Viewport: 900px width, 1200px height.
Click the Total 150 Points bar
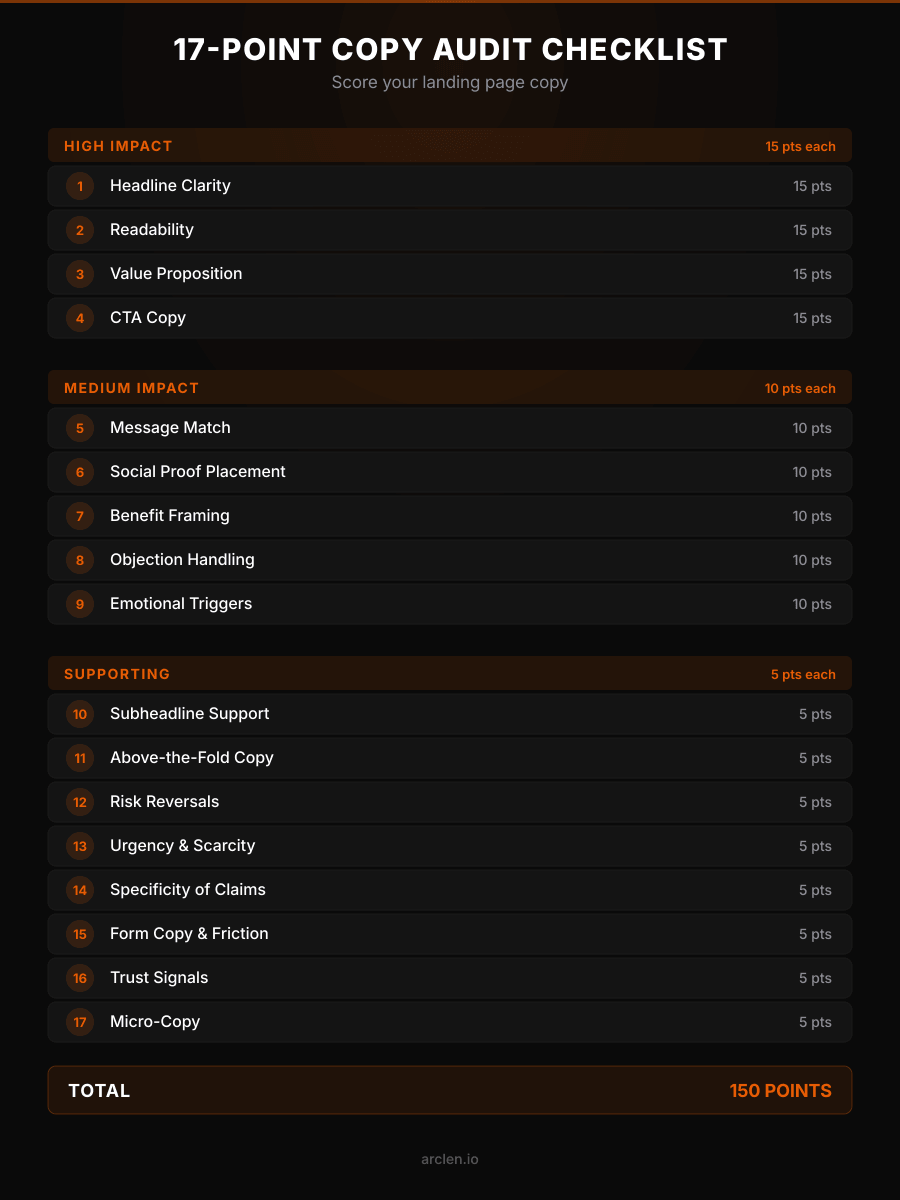click(x=450, y=1090)
